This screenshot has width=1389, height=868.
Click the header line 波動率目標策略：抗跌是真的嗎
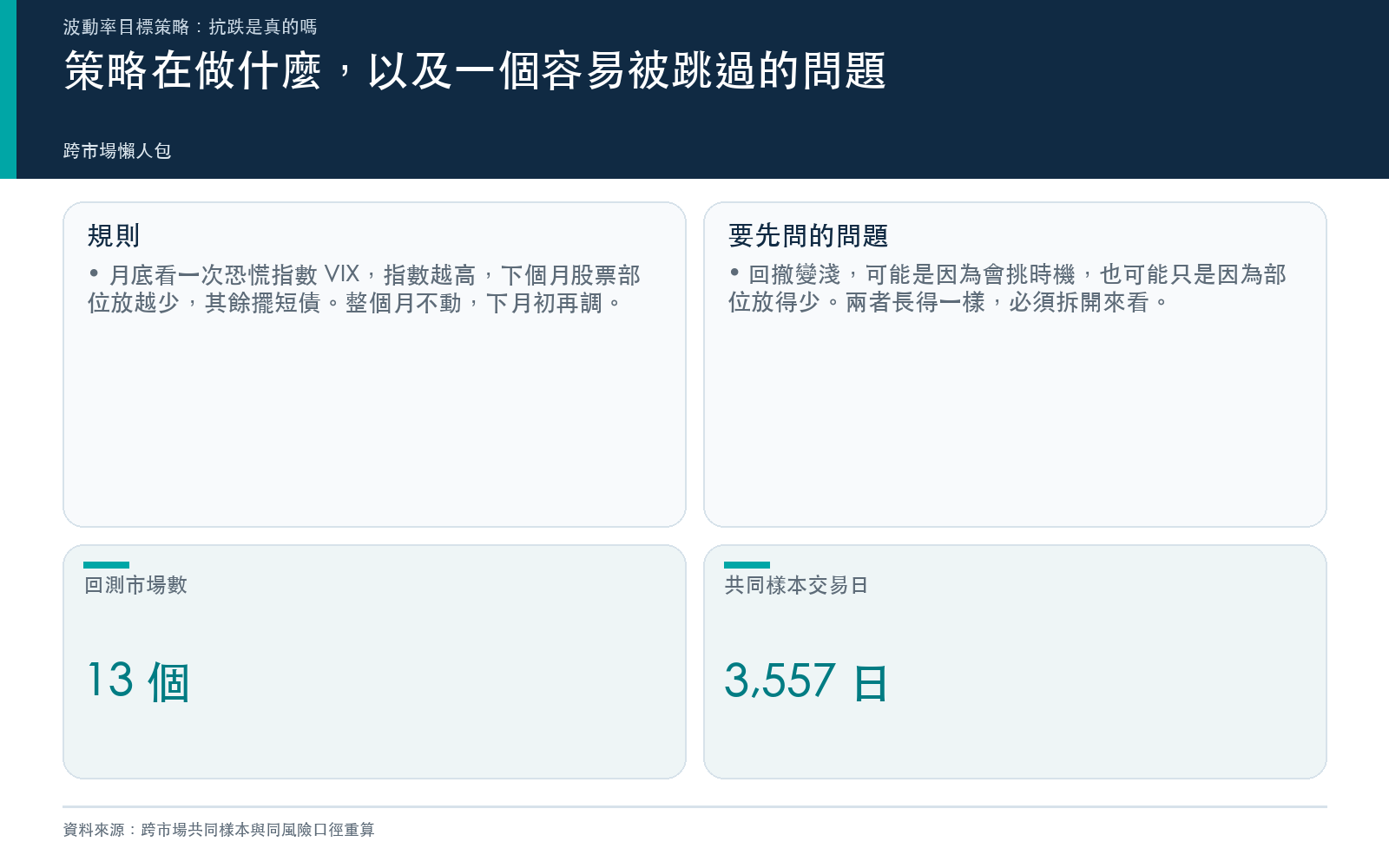coord(190,27)
